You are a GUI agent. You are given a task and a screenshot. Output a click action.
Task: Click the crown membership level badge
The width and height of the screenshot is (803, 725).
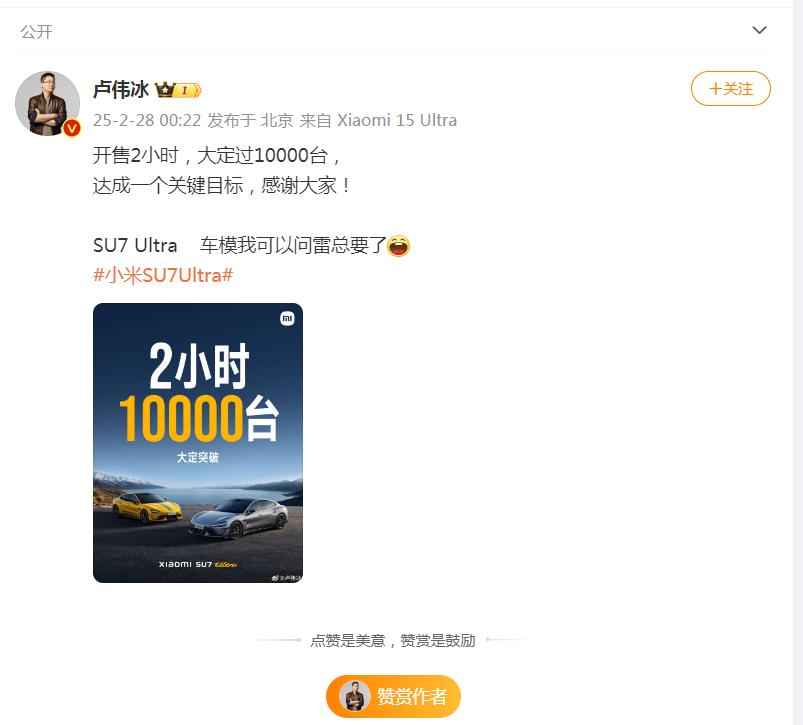click(178, 90)
